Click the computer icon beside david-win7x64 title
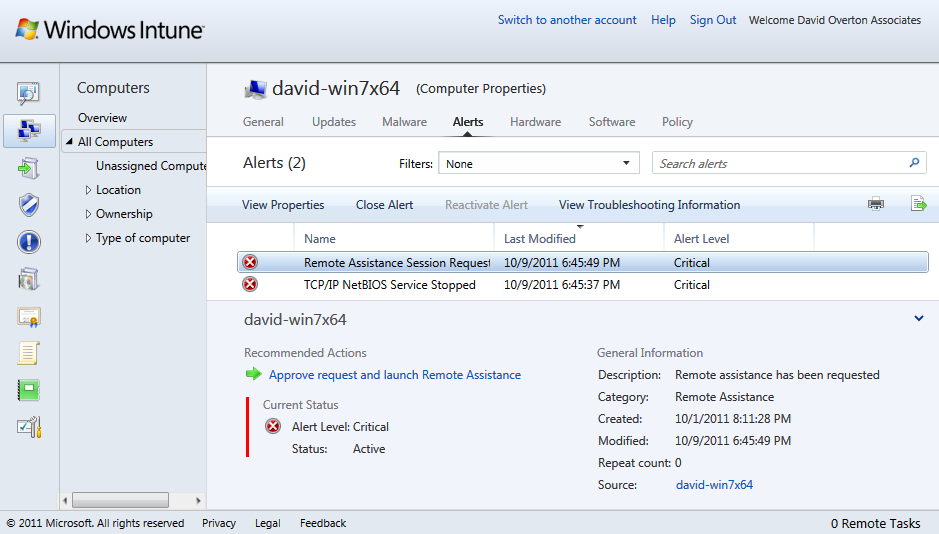This screenshot has width=939, height=534. click(x=256, y=89)
